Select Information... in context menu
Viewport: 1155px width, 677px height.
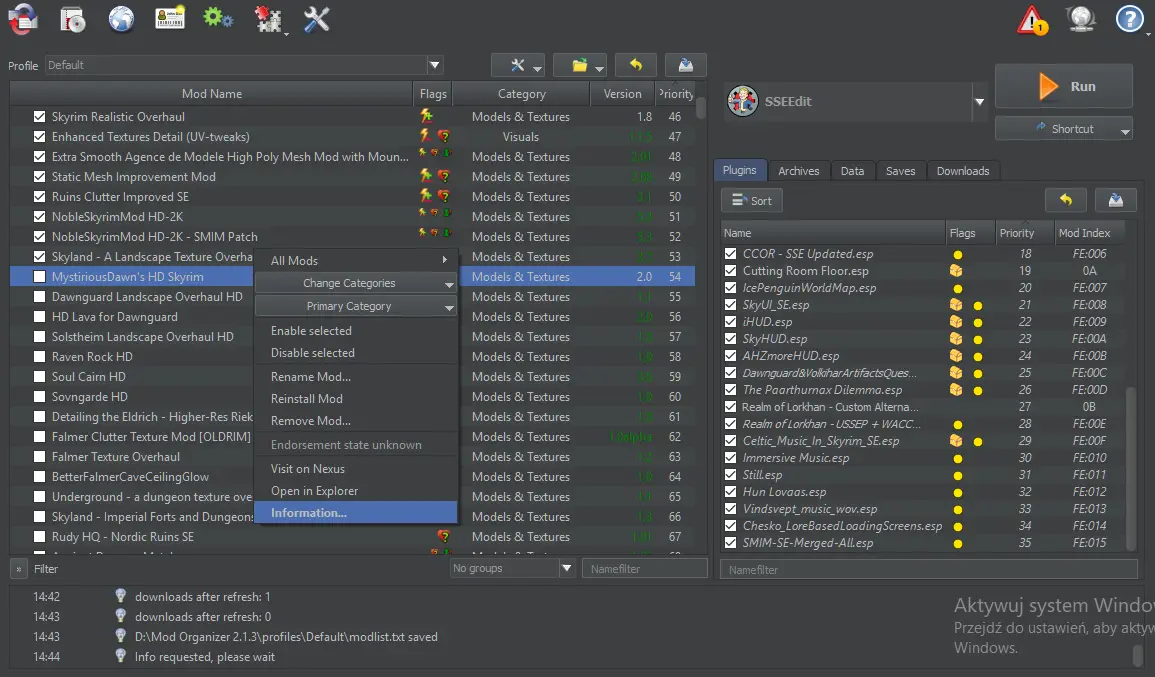pos(356,513)
